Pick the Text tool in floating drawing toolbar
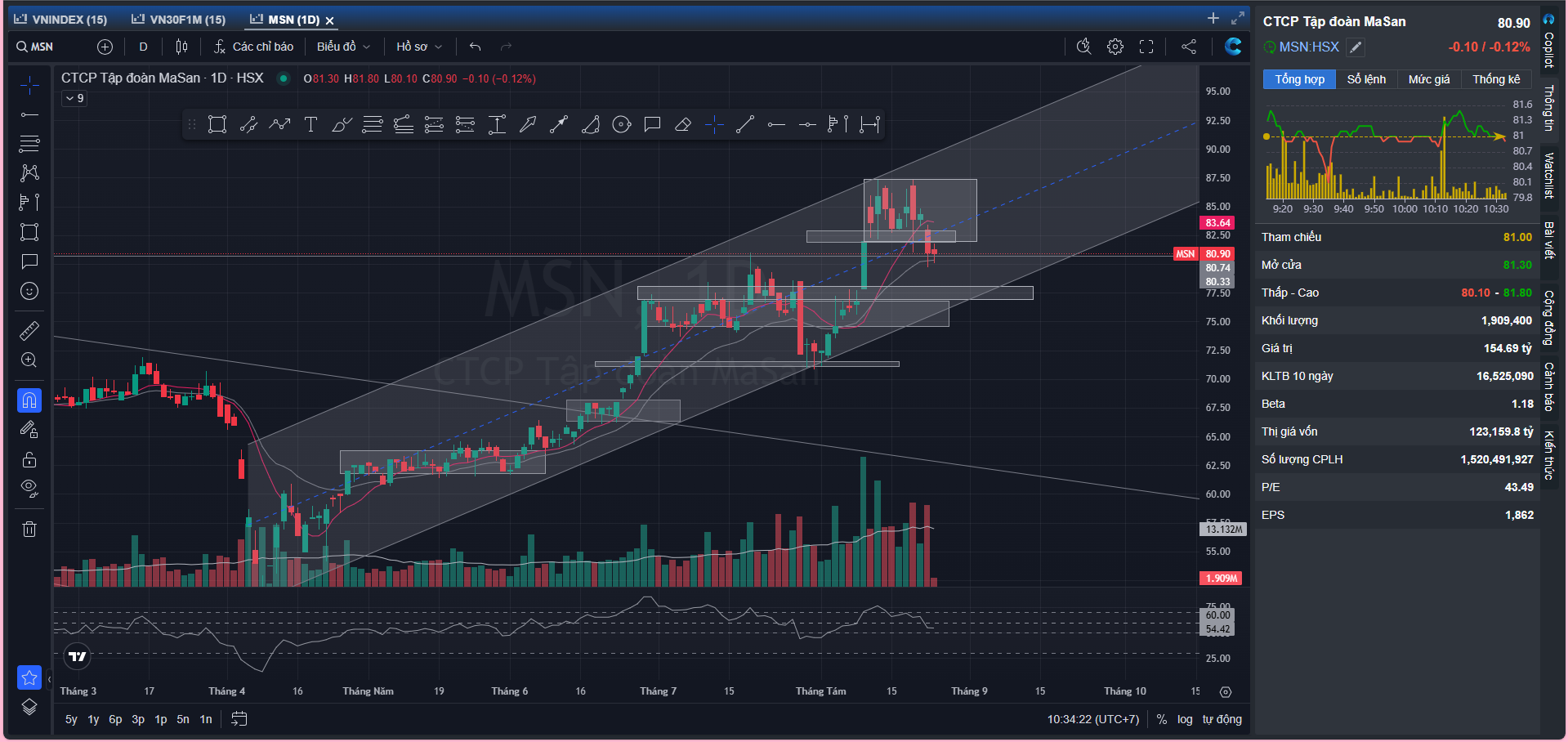 pos(310,124)
